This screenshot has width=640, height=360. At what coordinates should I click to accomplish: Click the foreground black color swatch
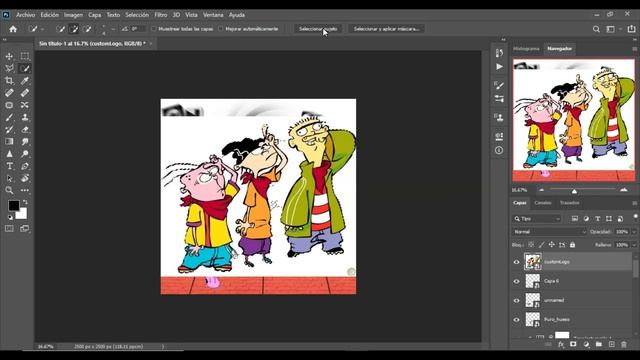click(13, 205)
